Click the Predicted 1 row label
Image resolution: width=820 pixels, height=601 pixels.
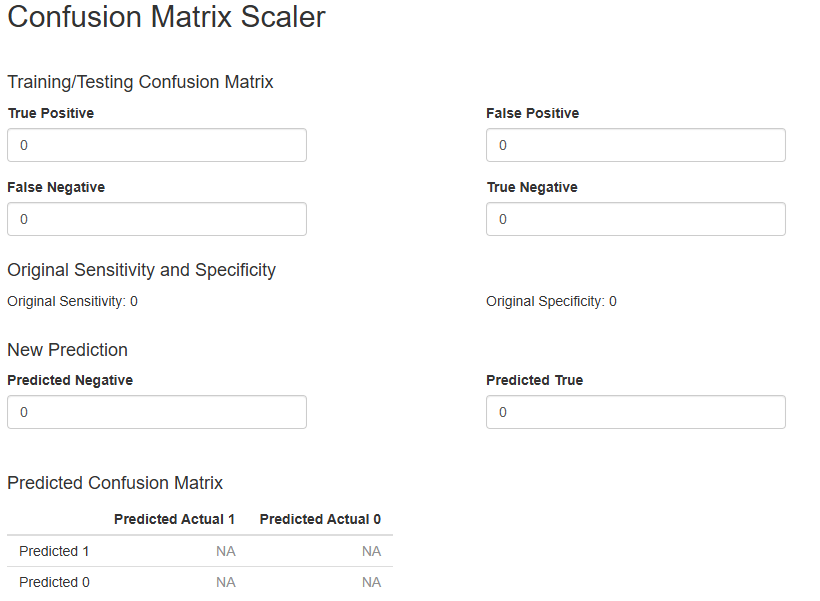tap(54, 551)
